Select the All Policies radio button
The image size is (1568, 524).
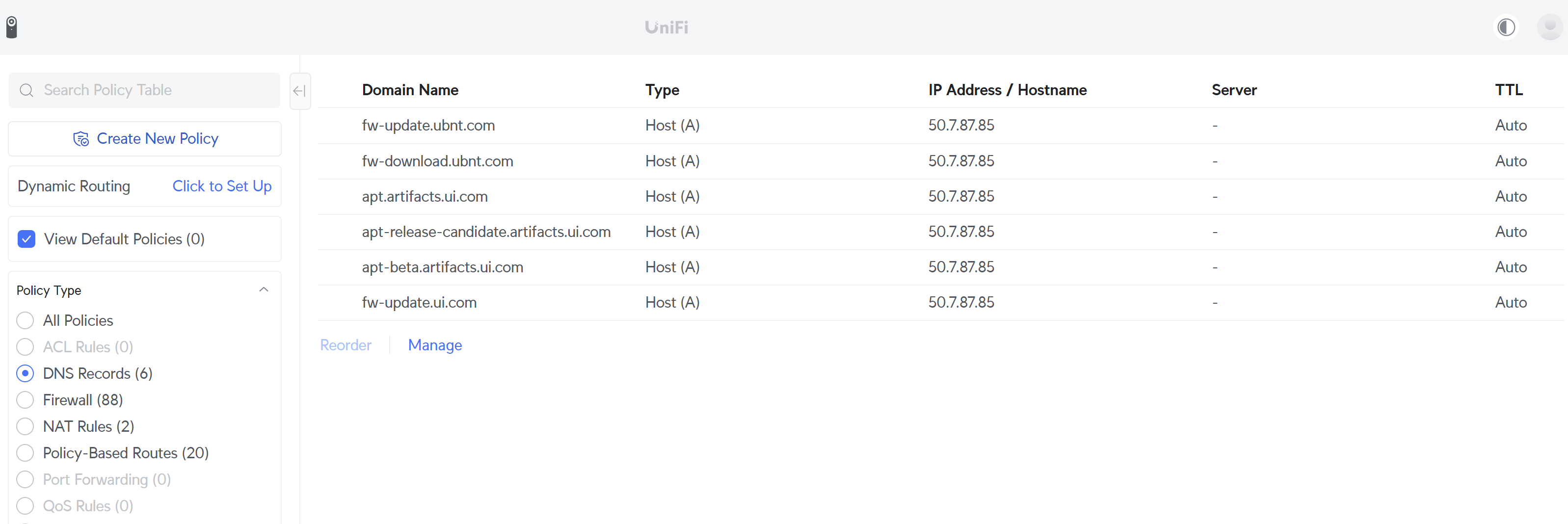point(25,321)
